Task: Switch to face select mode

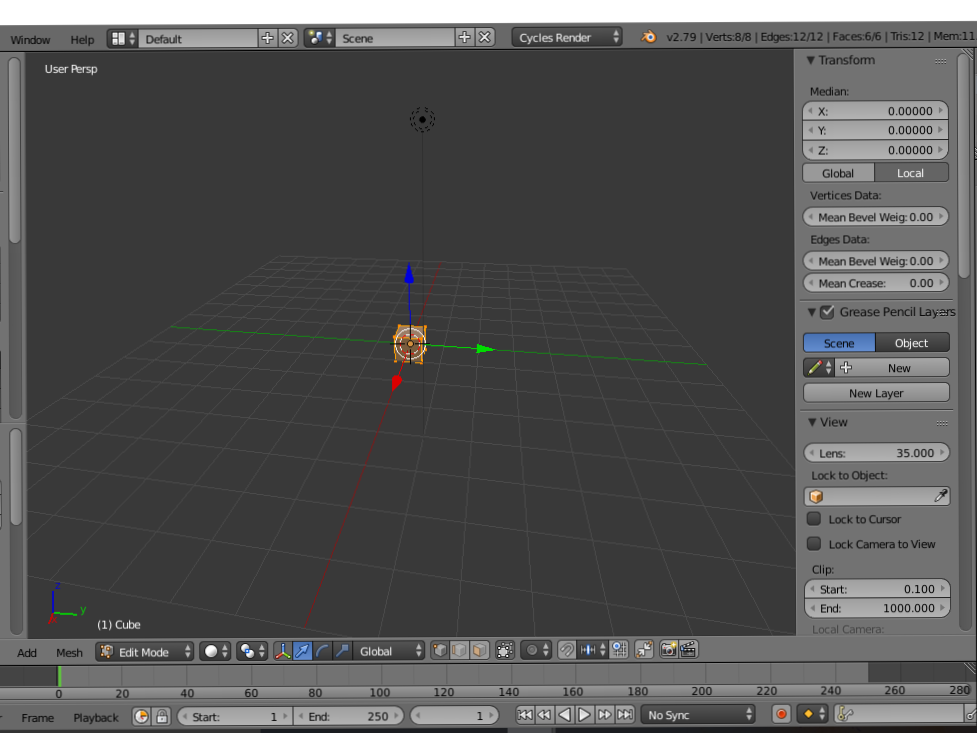Action: click(x=477, y=650)
